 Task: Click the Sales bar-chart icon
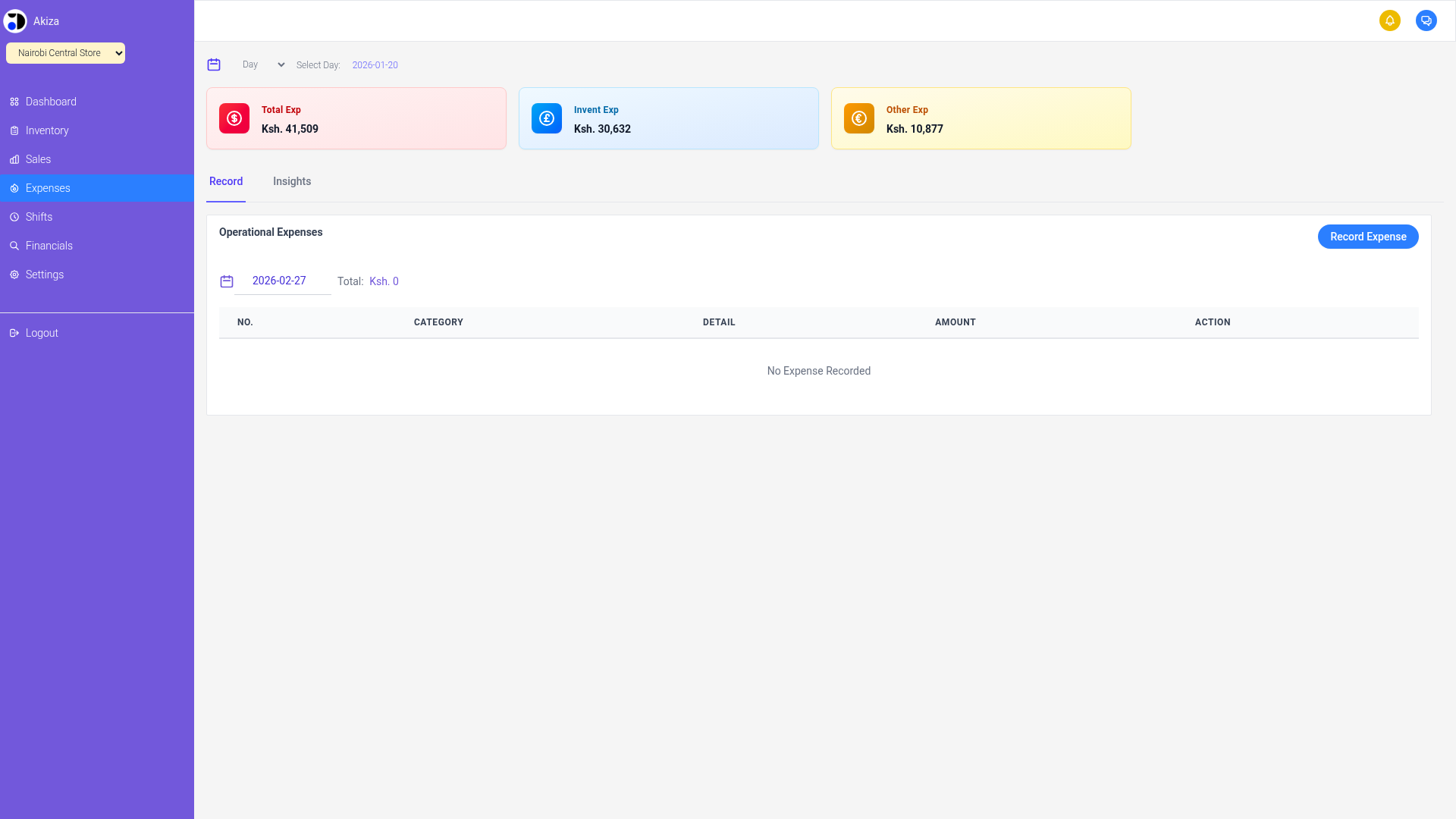coord(14,159)
